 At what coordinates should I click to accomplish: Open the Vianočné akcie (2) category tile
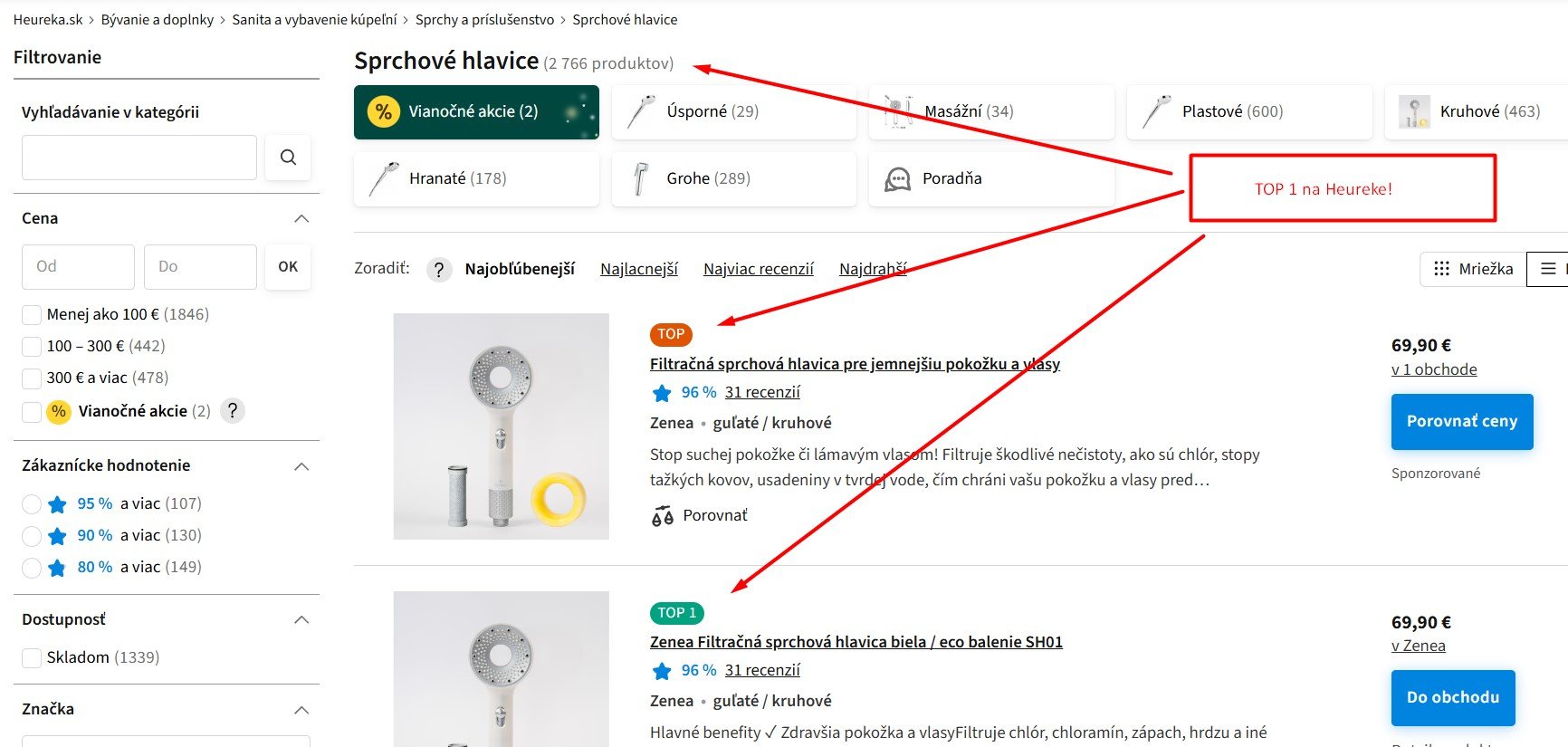[476, 112]
